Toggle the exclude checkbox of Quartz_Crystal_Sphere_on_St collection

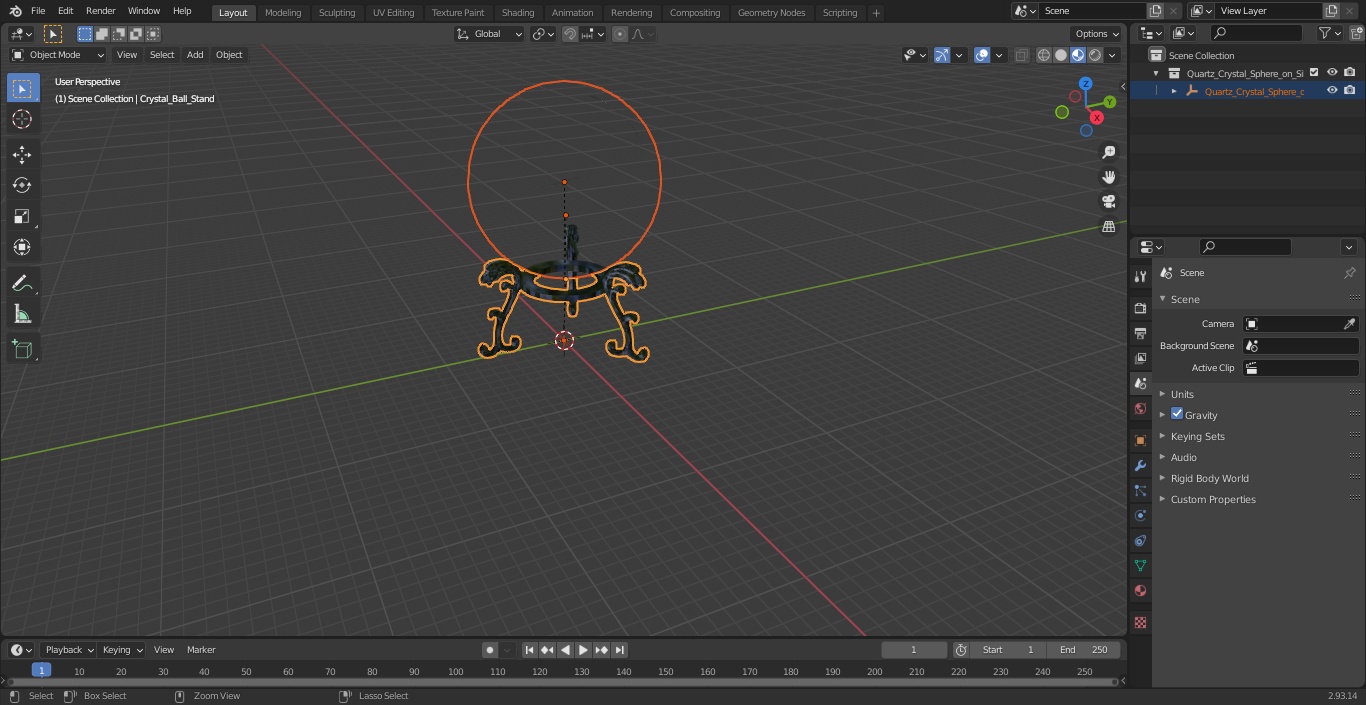[1314, 72]
